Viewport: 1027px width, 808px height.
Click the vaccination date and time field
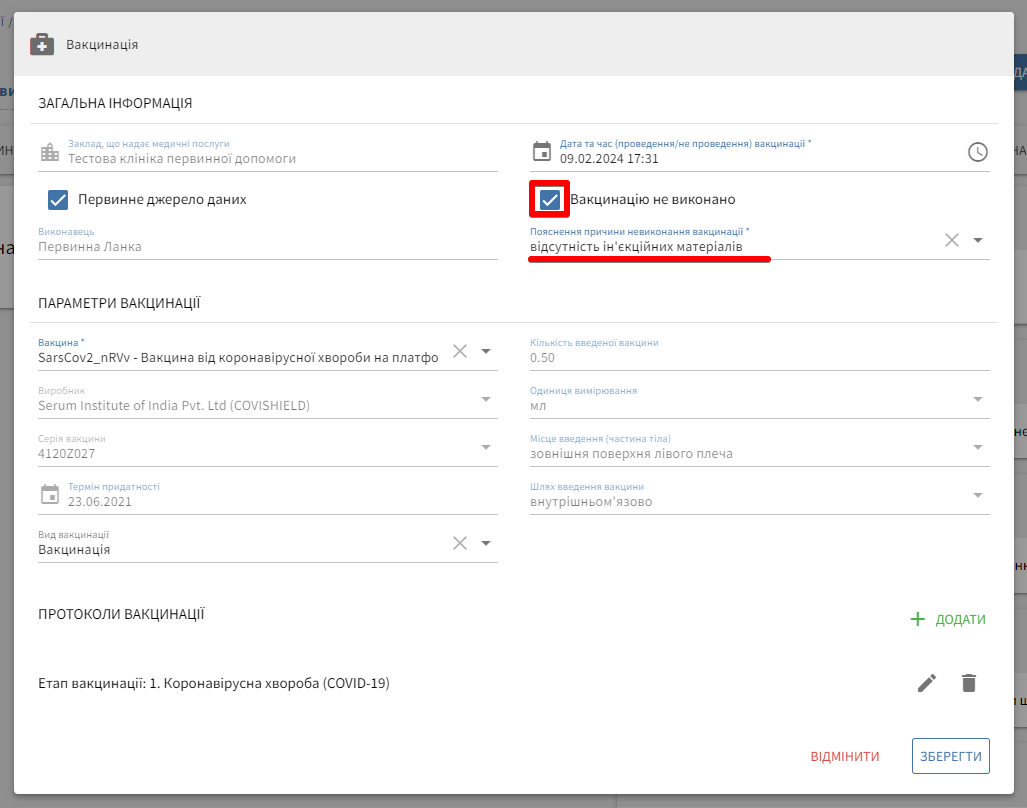750,158
